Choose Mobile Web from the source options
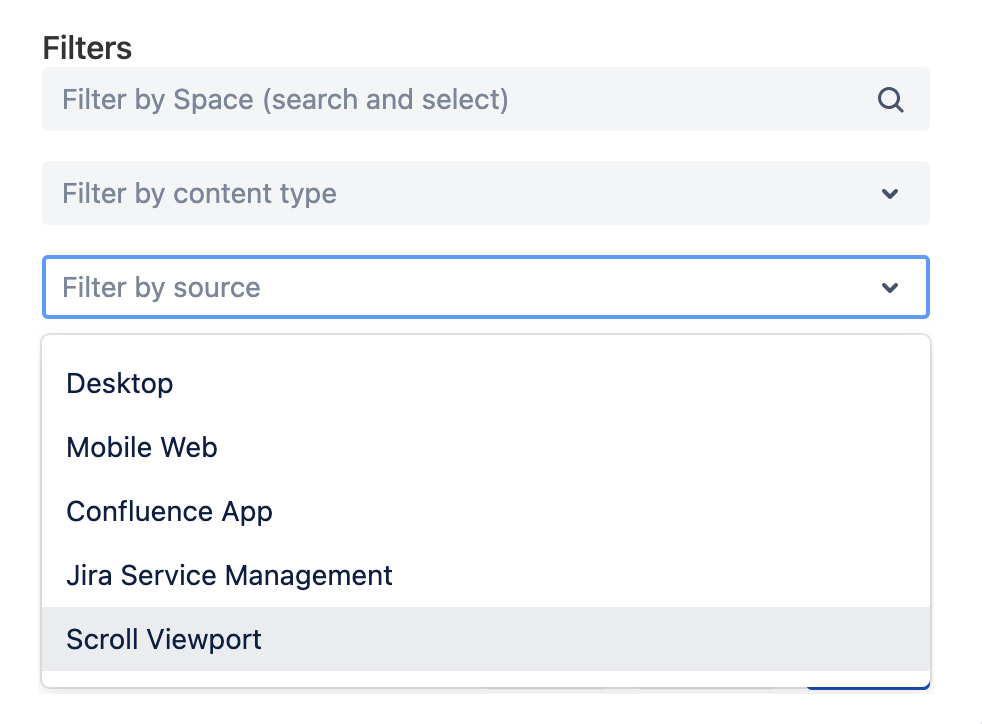This screenshot has height=724, width=982. click(141, 447)
